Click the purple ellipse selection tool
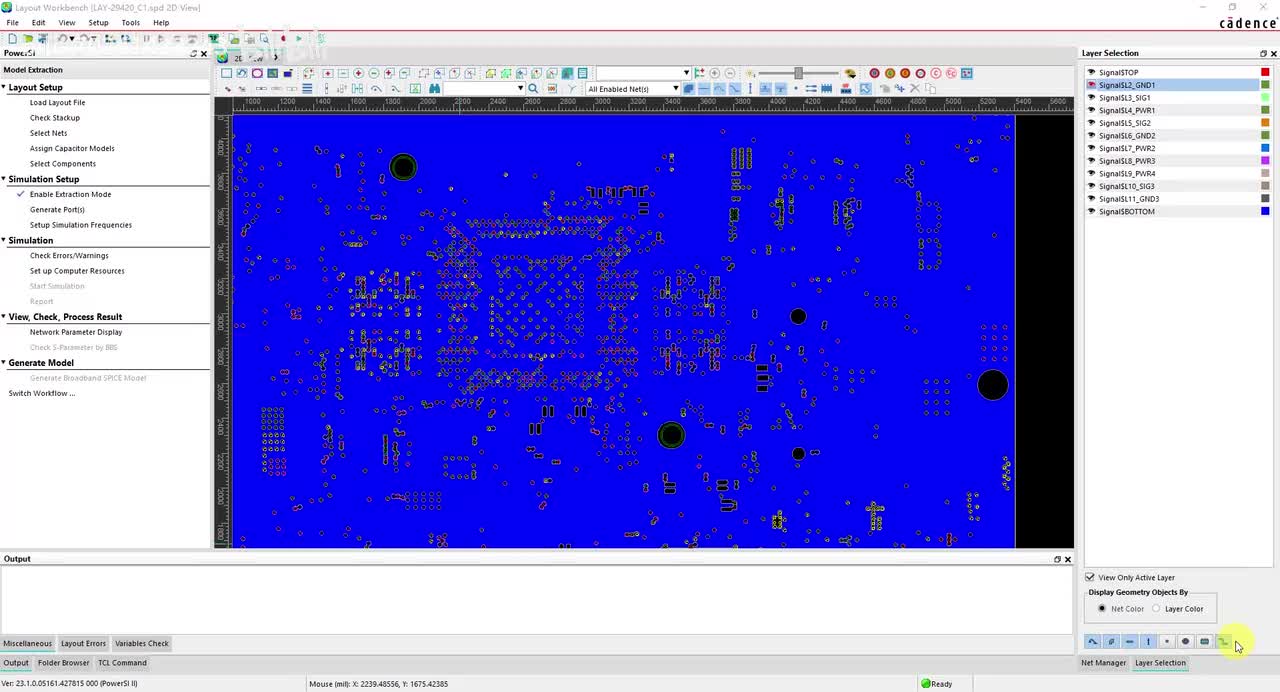Viewport: 1280px width, 692px height. [x=257, y=73]
